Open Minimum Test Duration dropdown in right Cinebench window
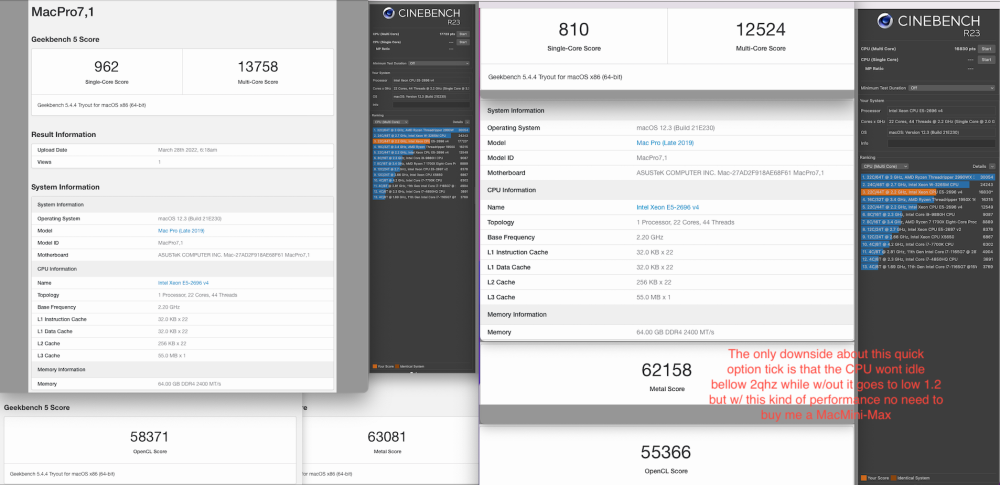1000x485 pixels. click(x=952, y=88)
